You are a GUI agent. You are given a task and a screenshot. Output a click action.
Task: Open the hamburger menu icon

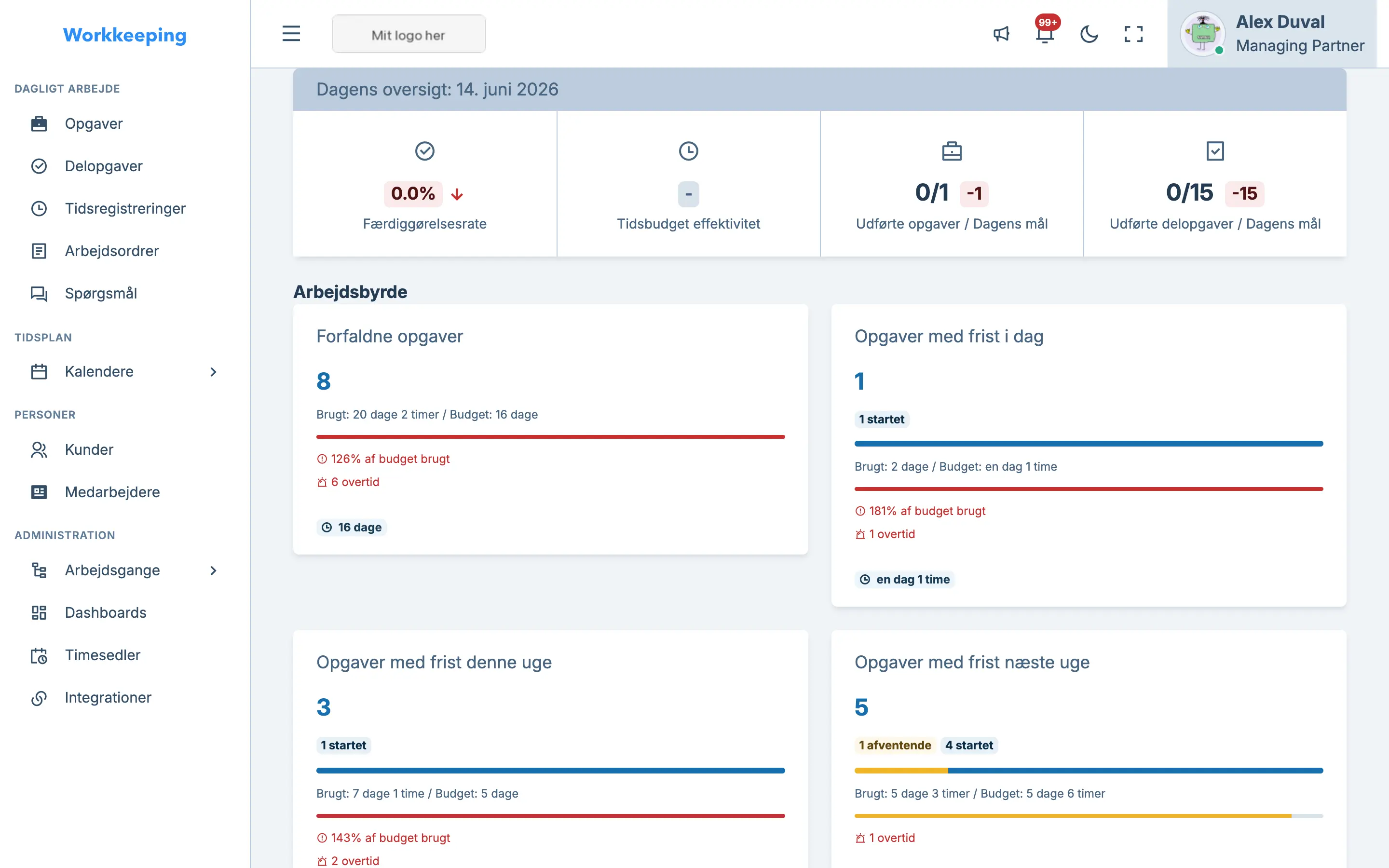pyautogui.click(x=291, y=34)
